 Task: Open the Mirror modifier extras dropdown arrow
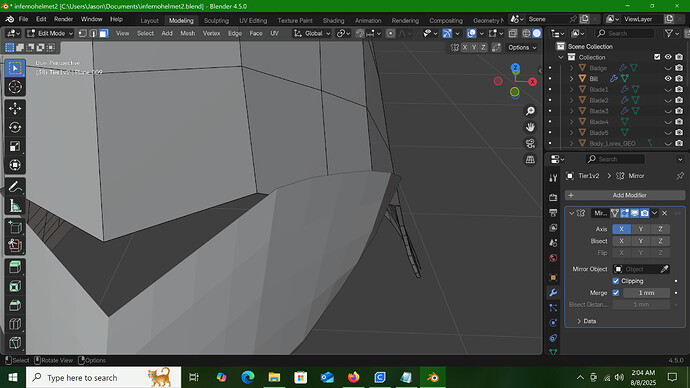654,213
